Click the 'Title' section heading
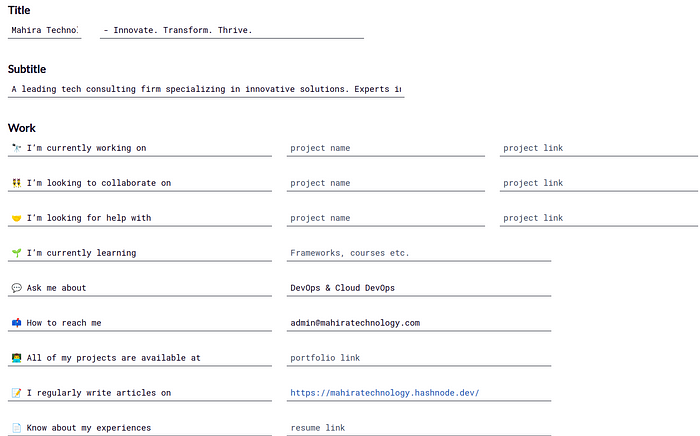This screenshot has height=436, width=700. (19, 10)
